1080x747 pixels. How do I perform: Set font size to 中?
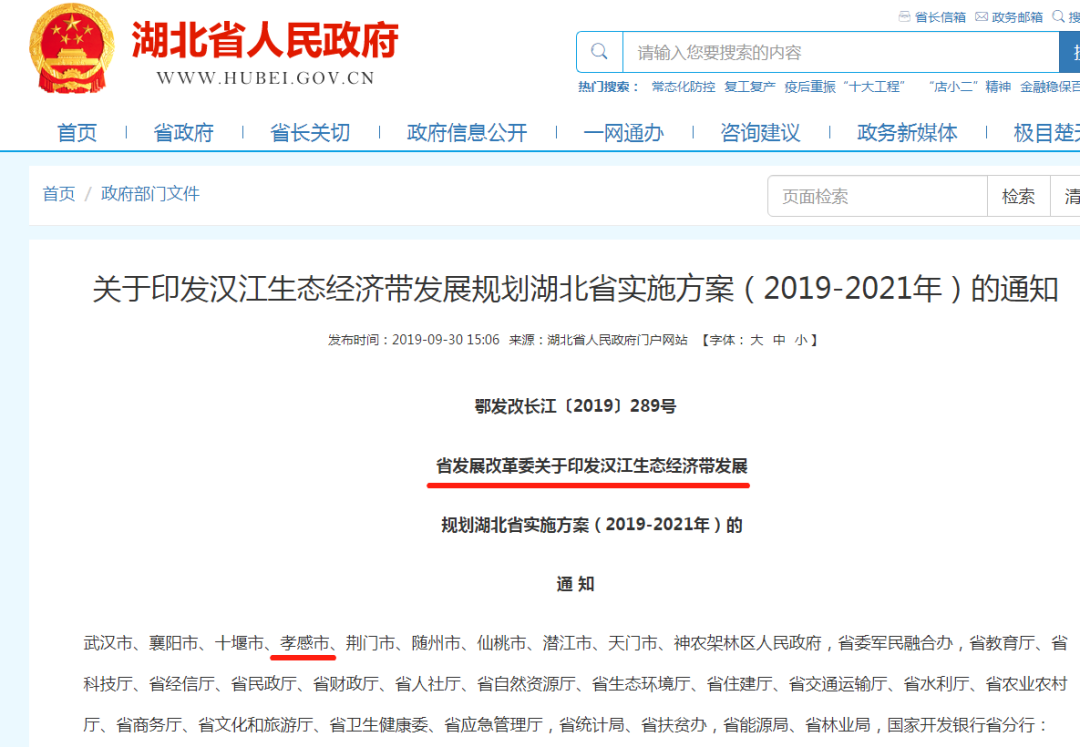[x=779, y=340]
